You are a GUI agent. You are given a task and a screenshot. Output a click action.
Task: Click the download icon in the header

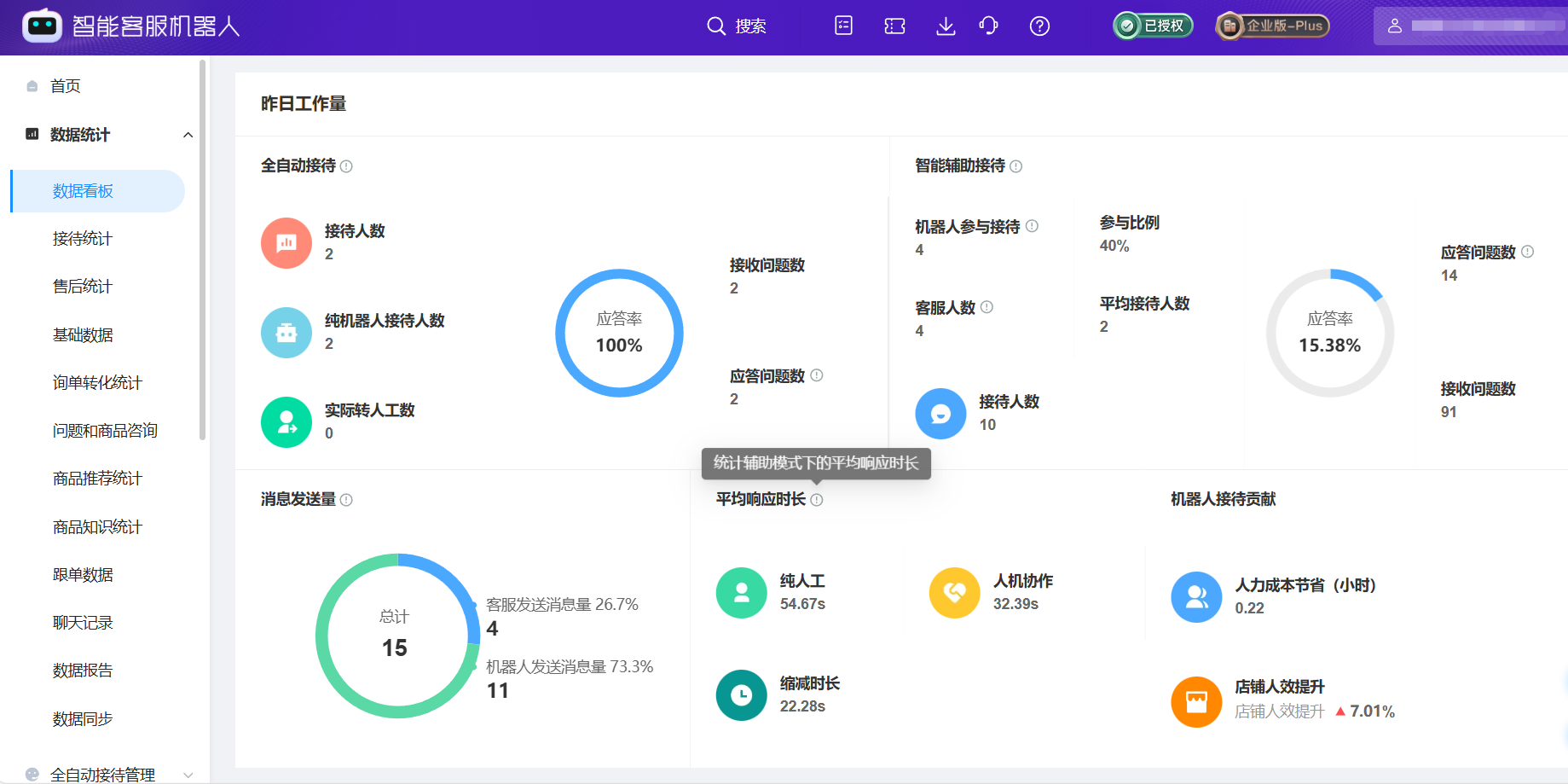pos(946,26)
